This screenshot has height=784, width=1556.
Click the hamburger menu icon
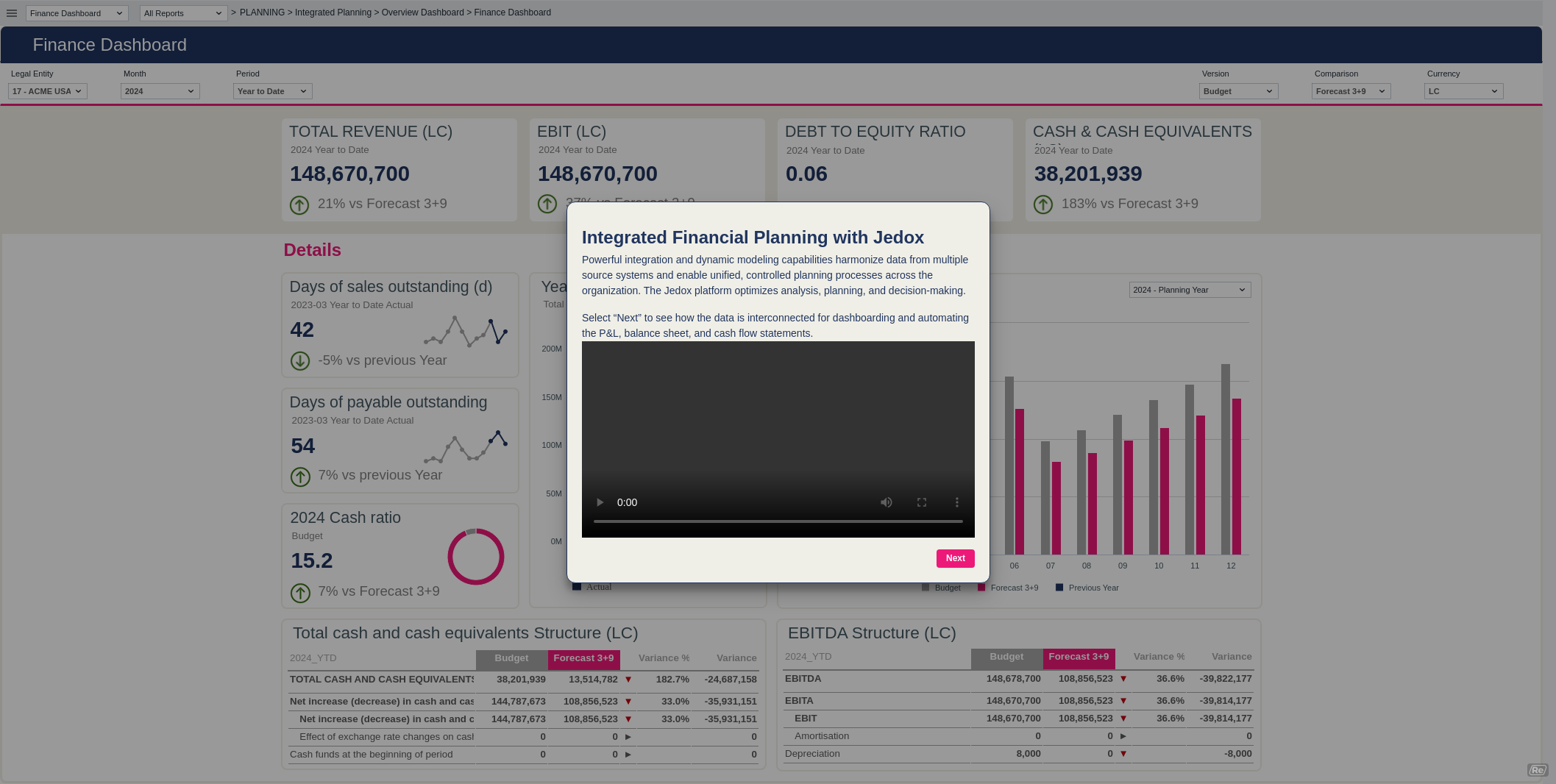point(12,13)
